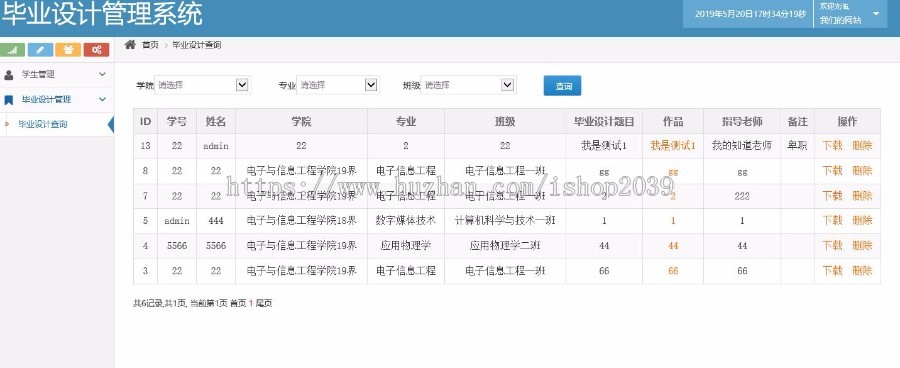
Task: Download the work for row ID 8
Action: coord(832,171)
